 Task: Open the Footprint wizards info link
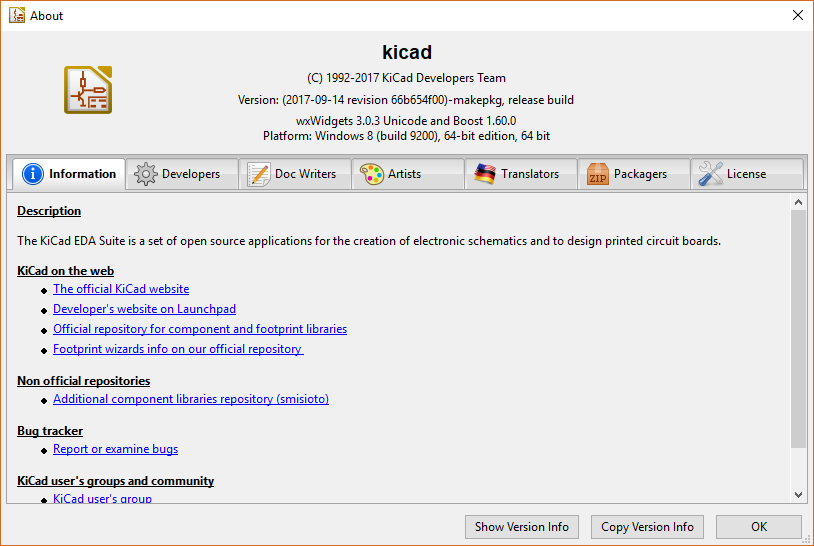tap(178, 349)
